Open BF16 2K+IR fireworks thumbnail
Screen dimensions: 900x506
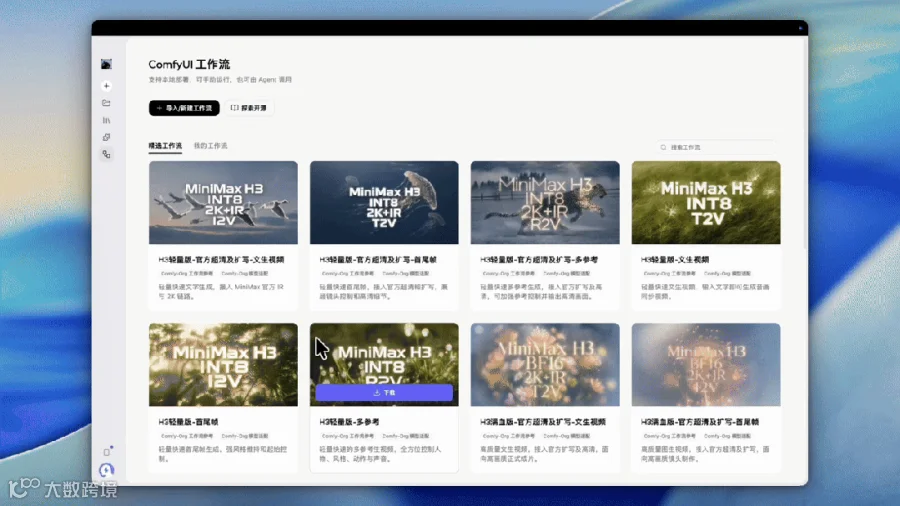706,365
